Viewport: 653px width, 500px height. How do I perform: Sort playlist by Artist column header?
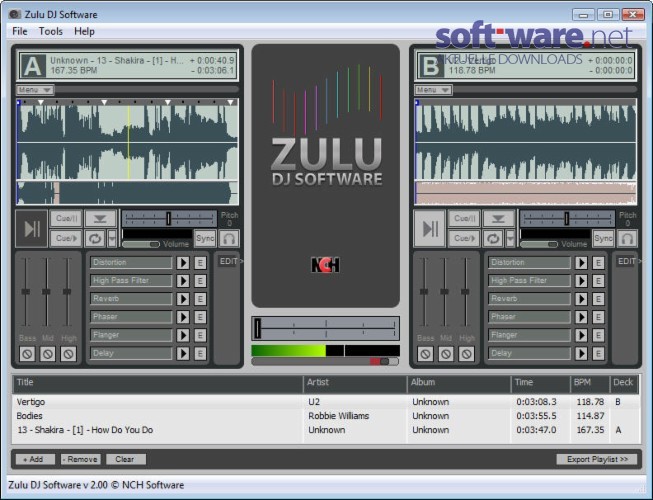[x=355, y=383]
